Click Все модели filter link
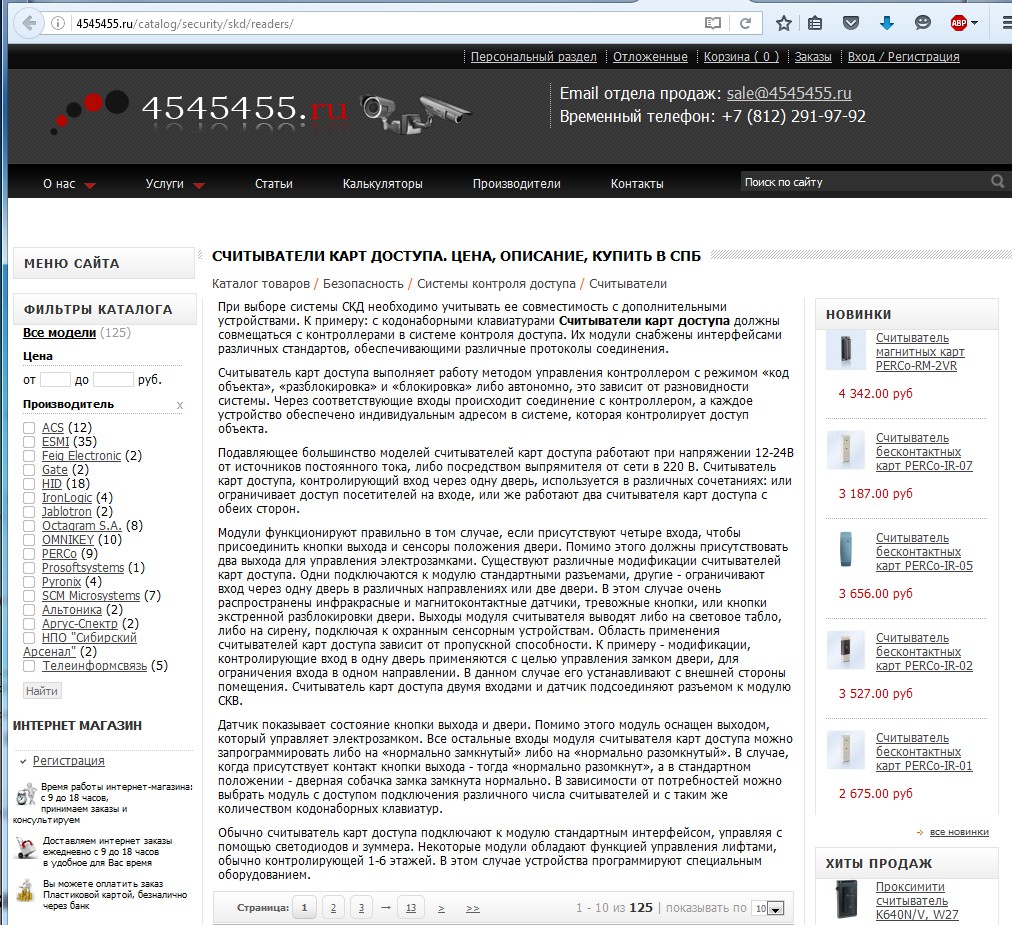1012x925 pixels. click(x=59, y=333)
